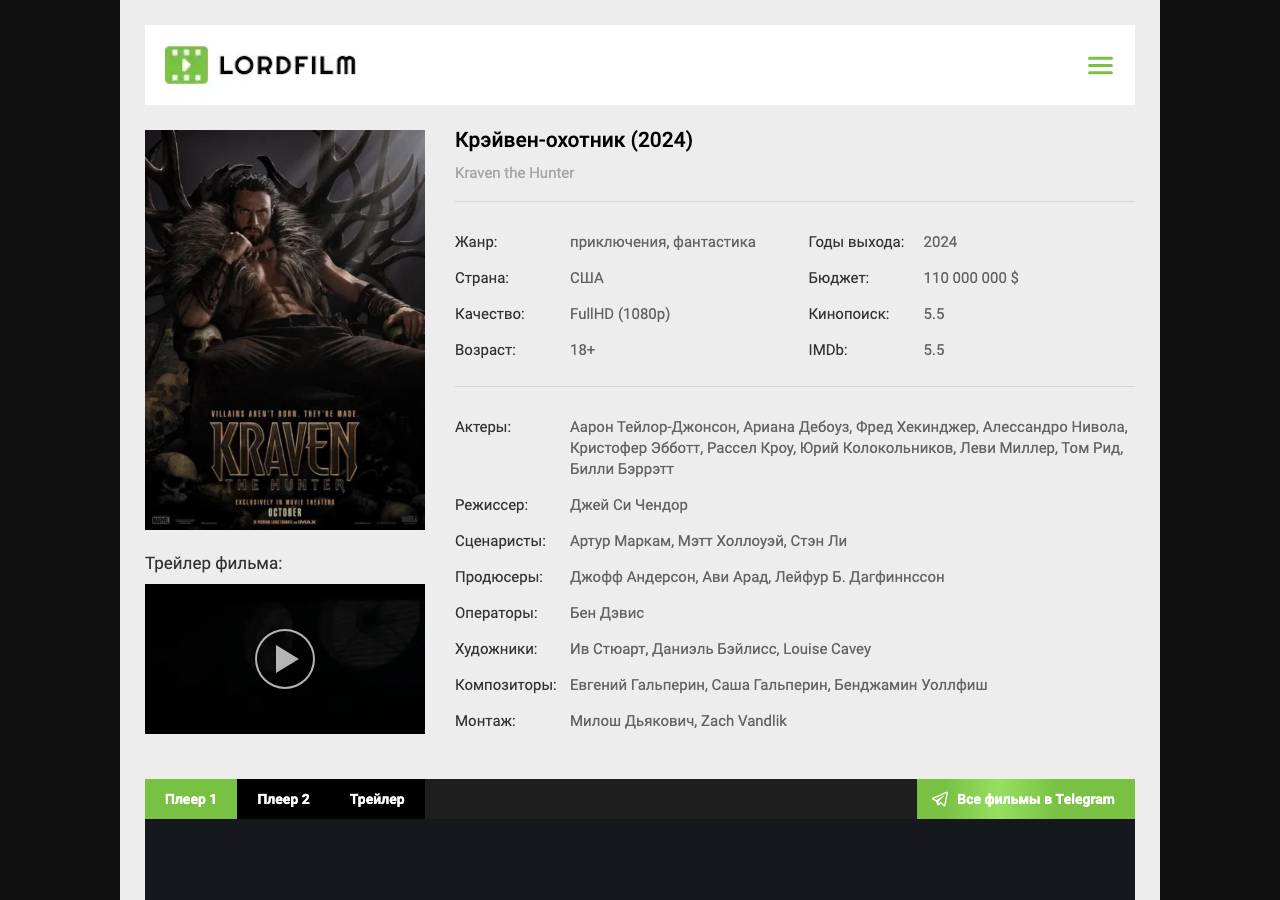Open the фантастика genre link

pos(714,242)
